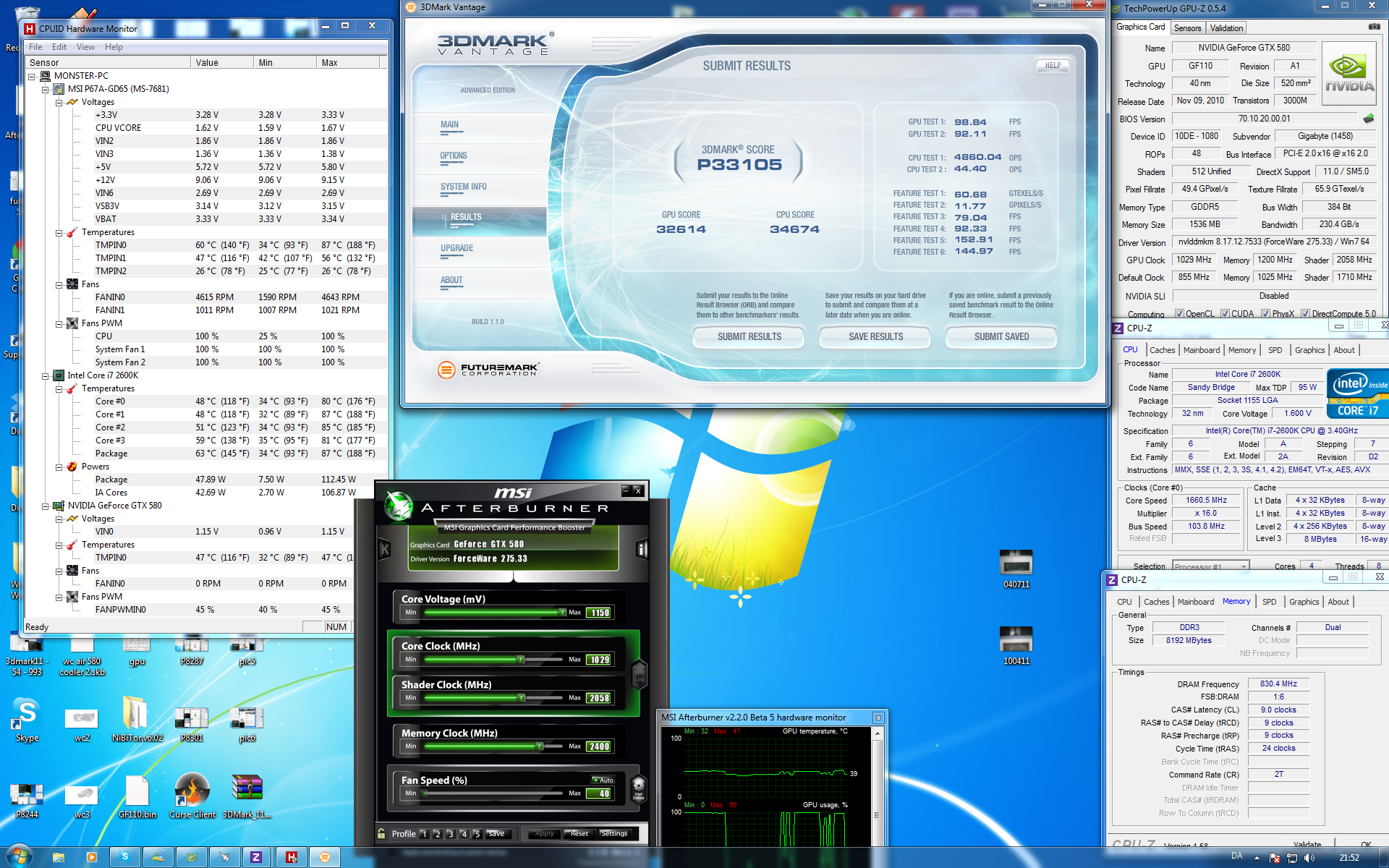The height and width of the screenshot is (868, 1389).
Task: Open the HWMonitor Help menu
Action: [114, 47]
